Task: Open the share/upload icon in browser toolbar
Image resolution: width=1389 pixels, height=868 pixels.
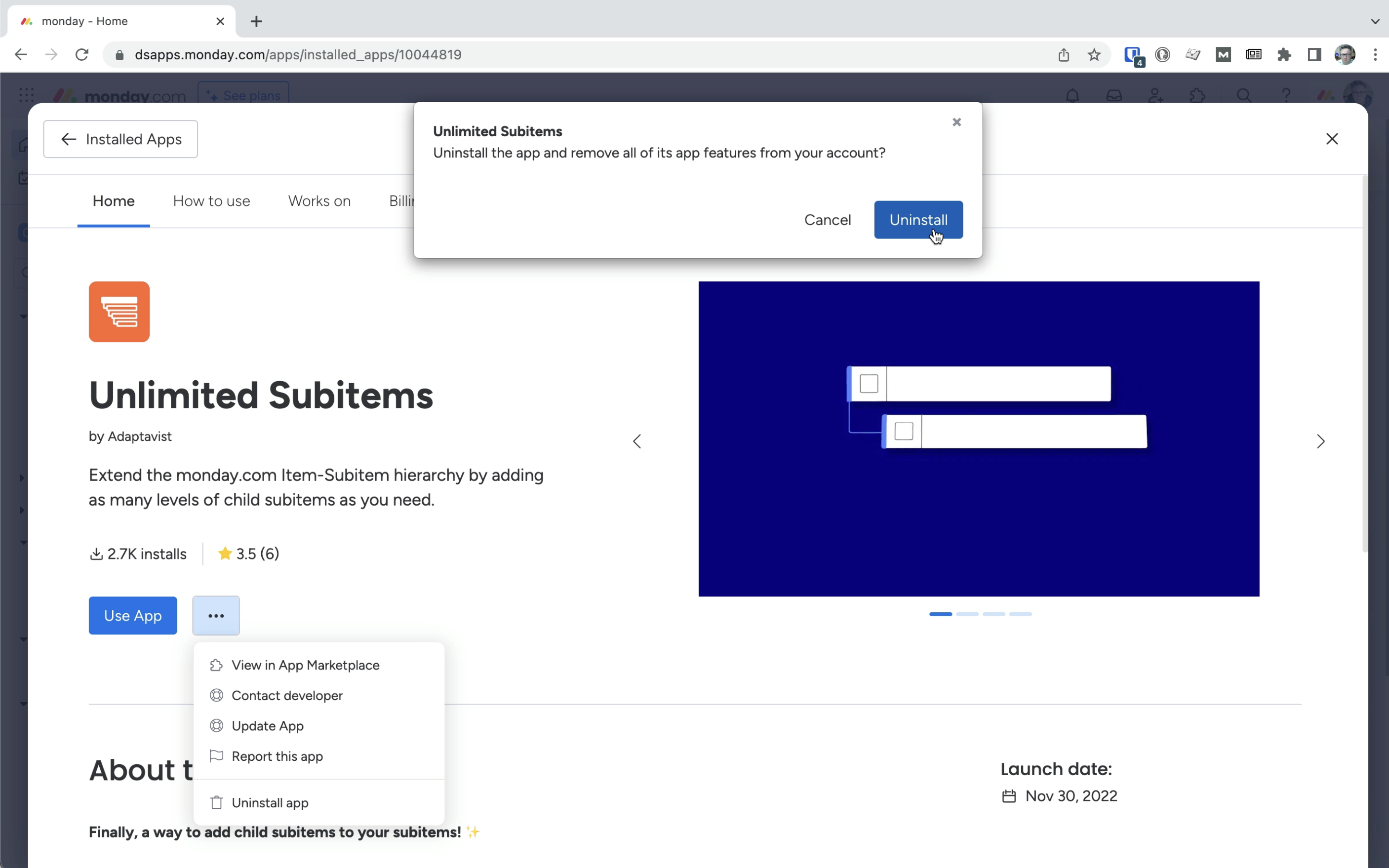Action: pyautogui.click(x=1063, y=54)
